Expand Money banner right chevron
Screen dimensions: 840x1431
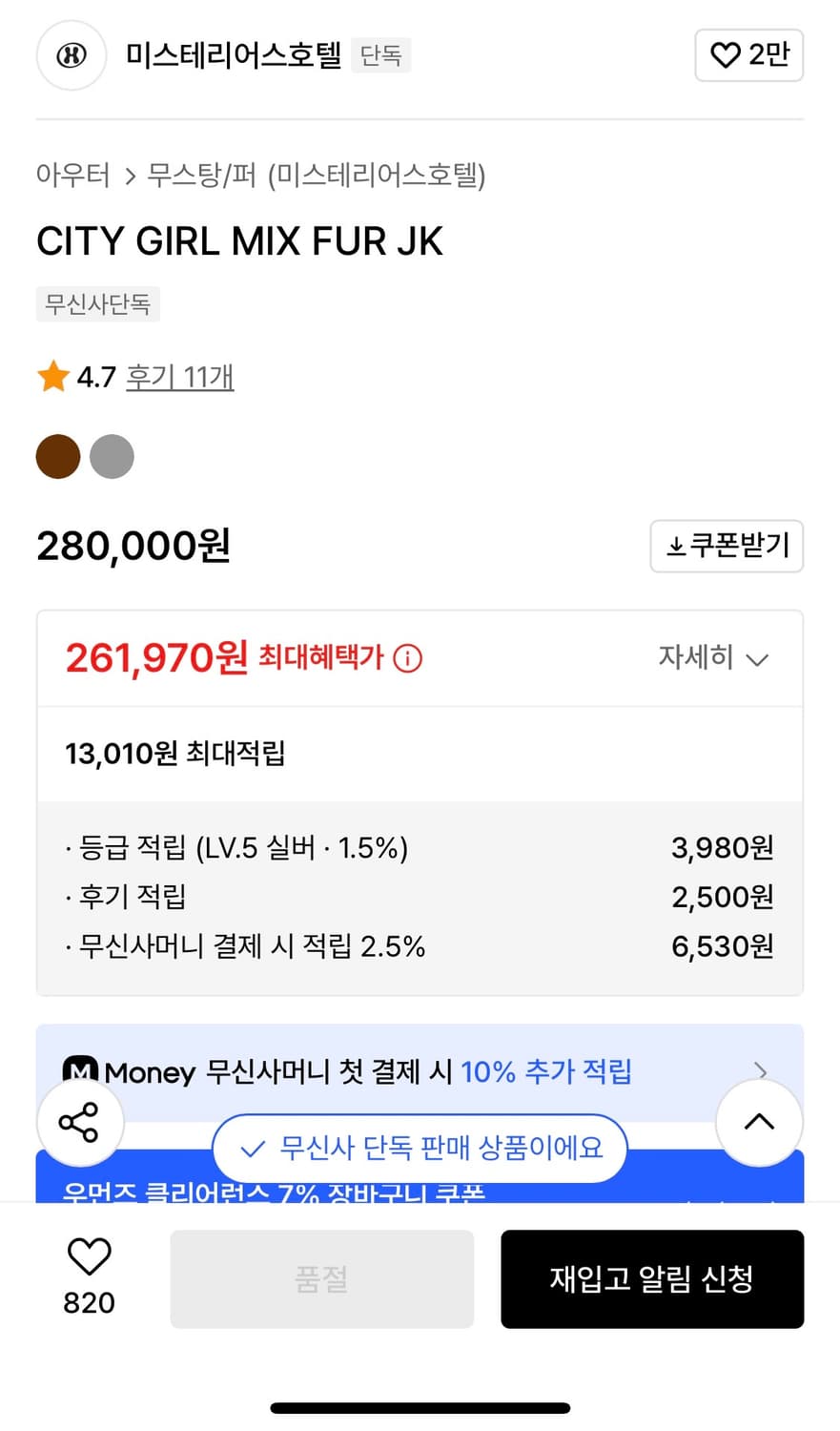click(x=760, y=1069)
